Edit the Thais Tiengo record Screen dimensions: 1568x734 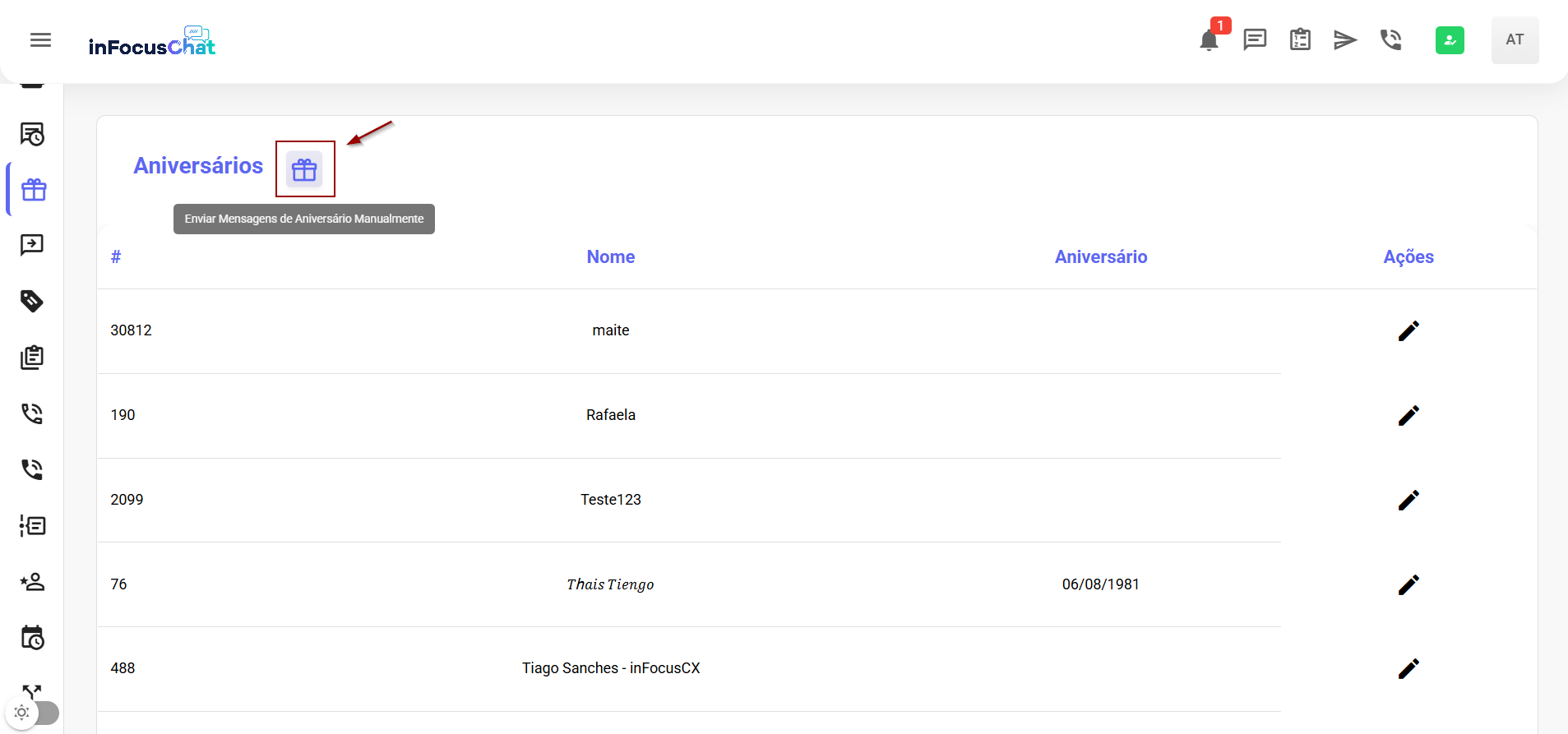(1408, 584)
